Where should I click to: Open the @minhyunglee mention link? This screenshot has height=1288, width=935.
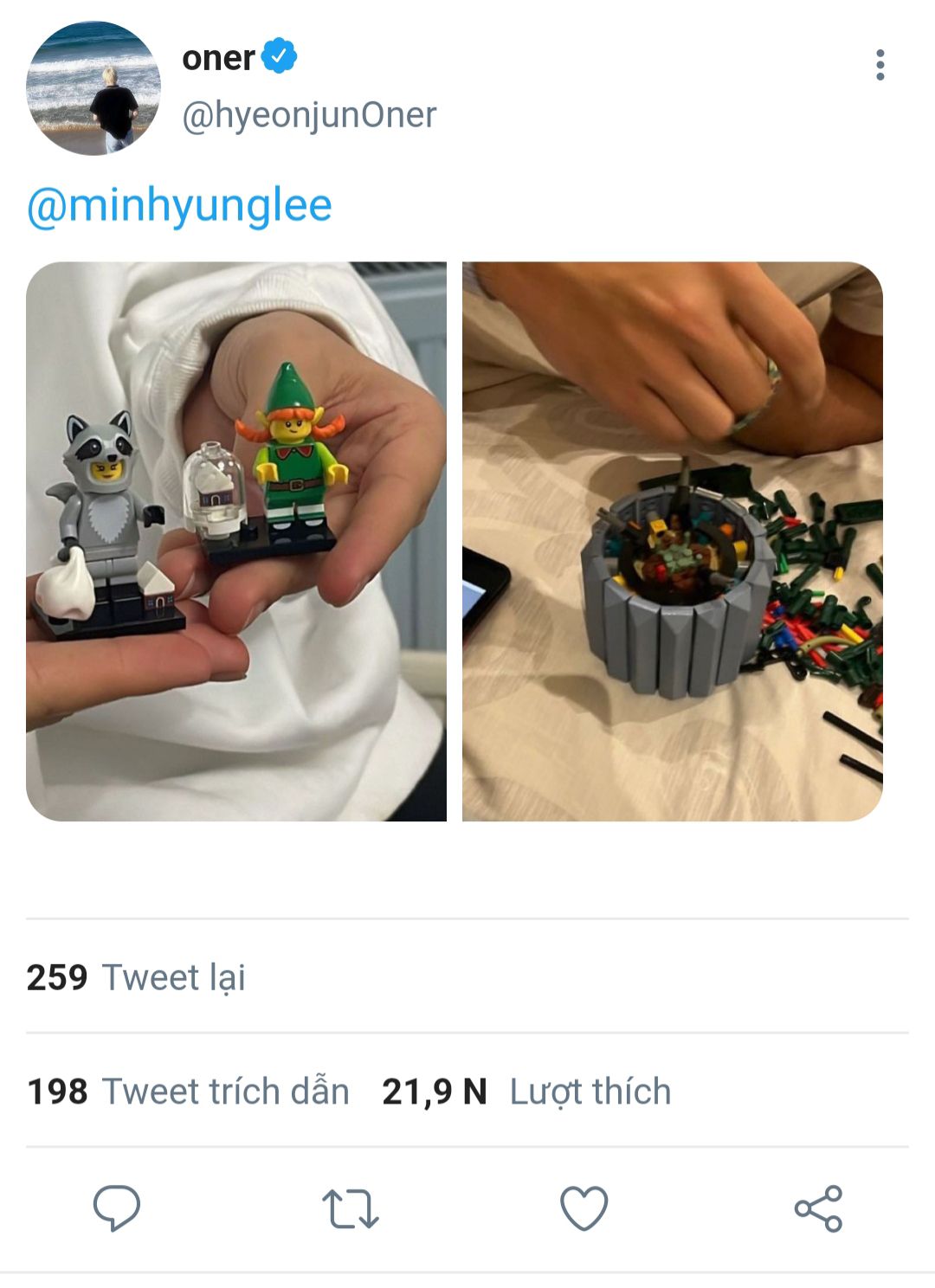point(179,206)
